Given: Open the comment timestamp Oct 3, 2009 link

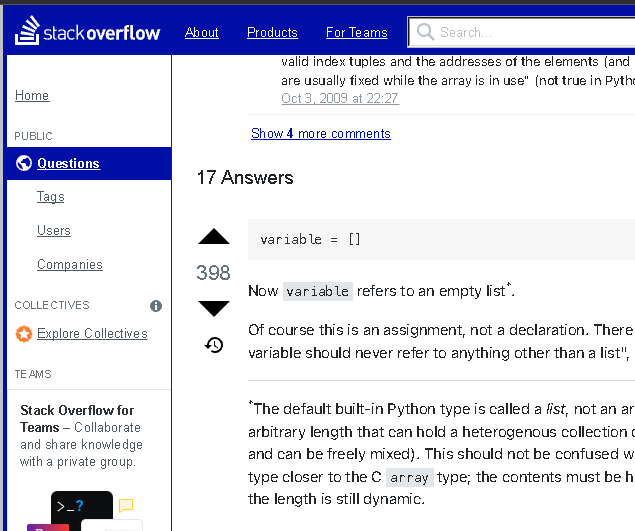Looking at the screenshot, I should click(x=340, y=98).
